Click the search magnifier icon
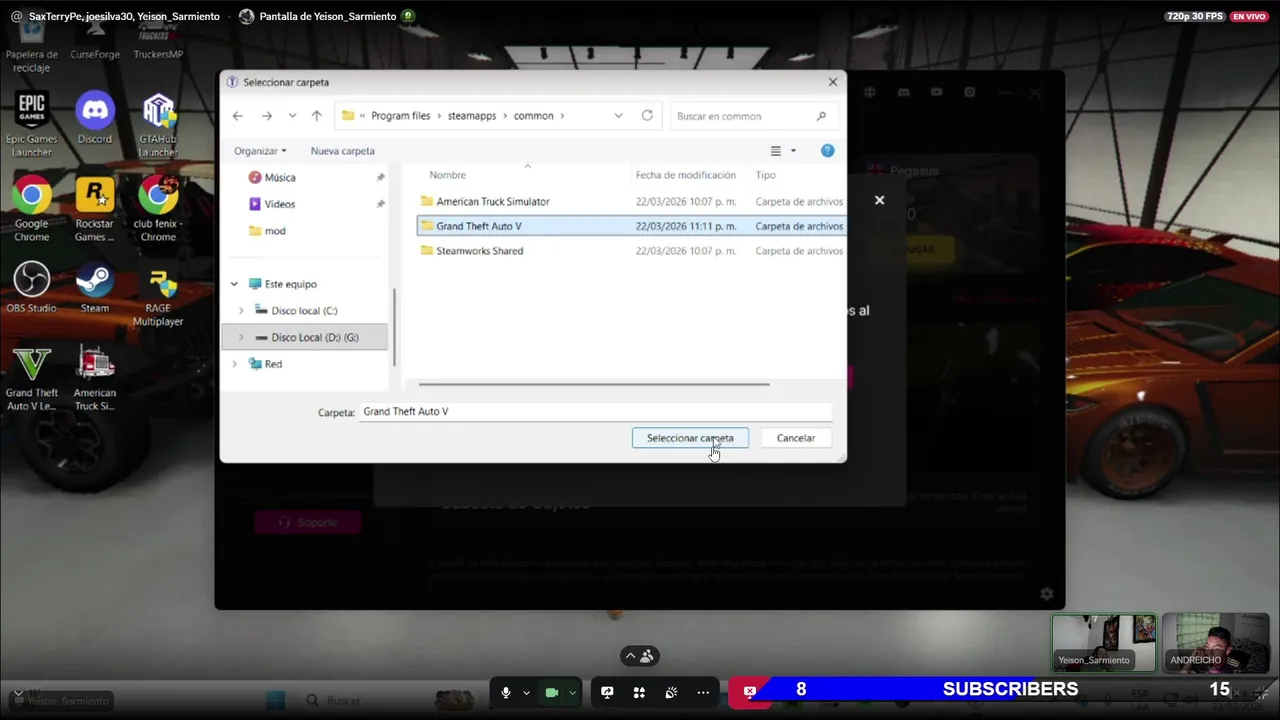 822,116
